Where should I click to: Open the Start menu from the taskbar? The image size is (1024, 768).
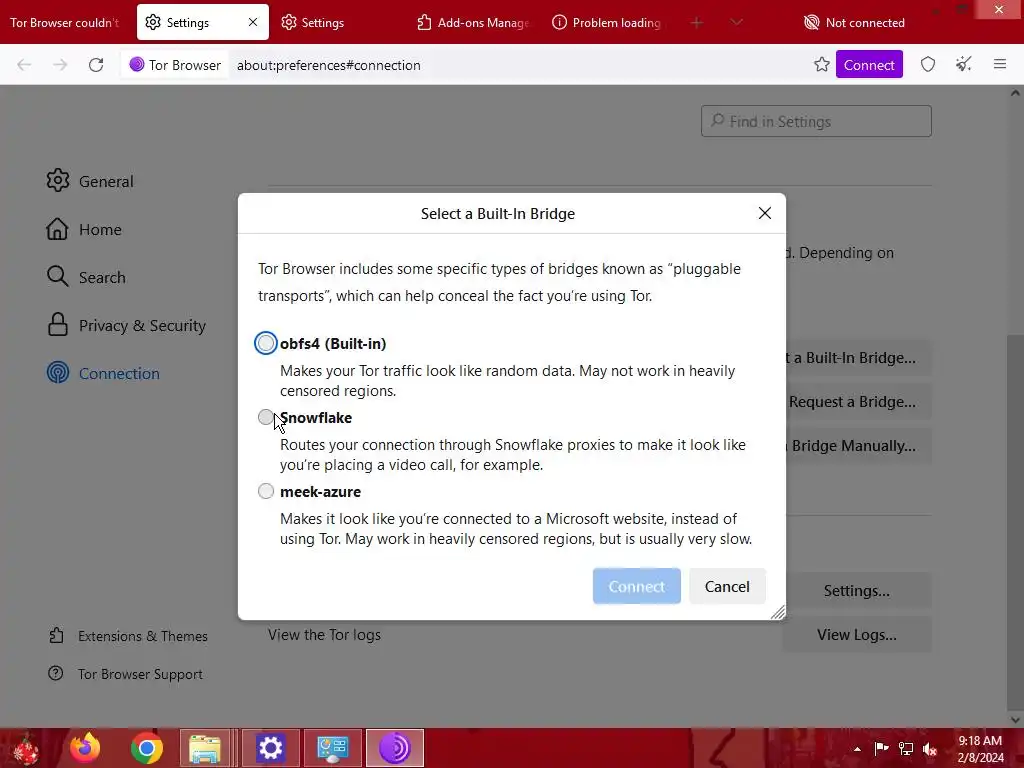click(25, 748)
